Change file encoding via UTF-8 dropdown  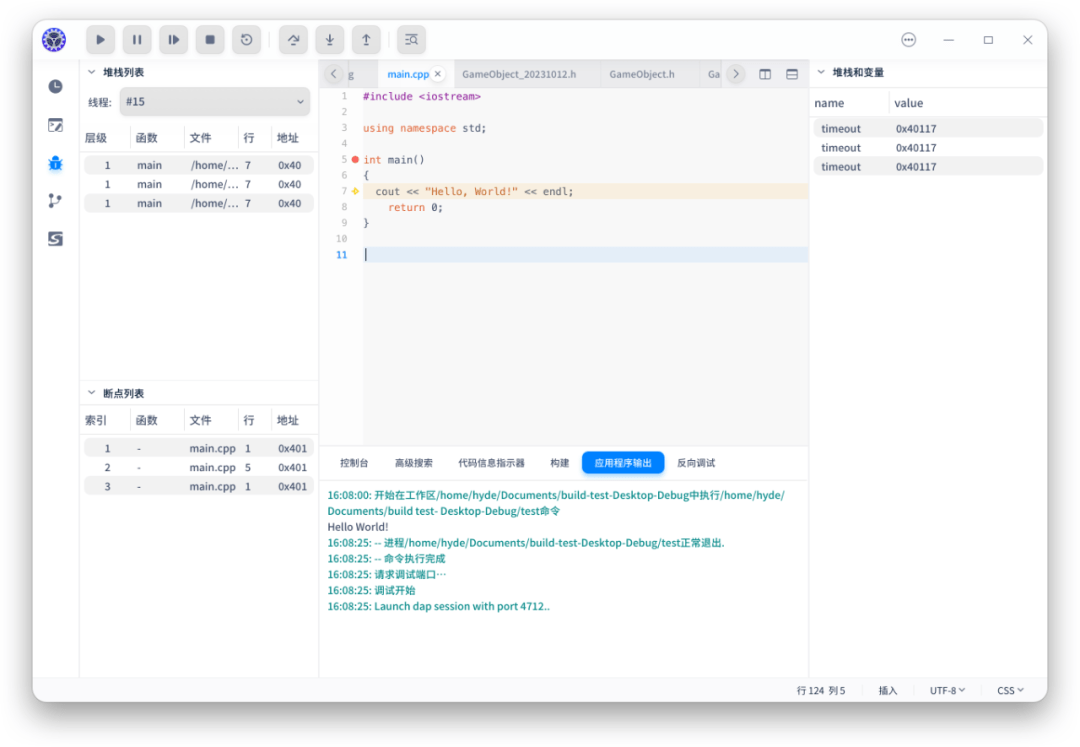point(947,690)
